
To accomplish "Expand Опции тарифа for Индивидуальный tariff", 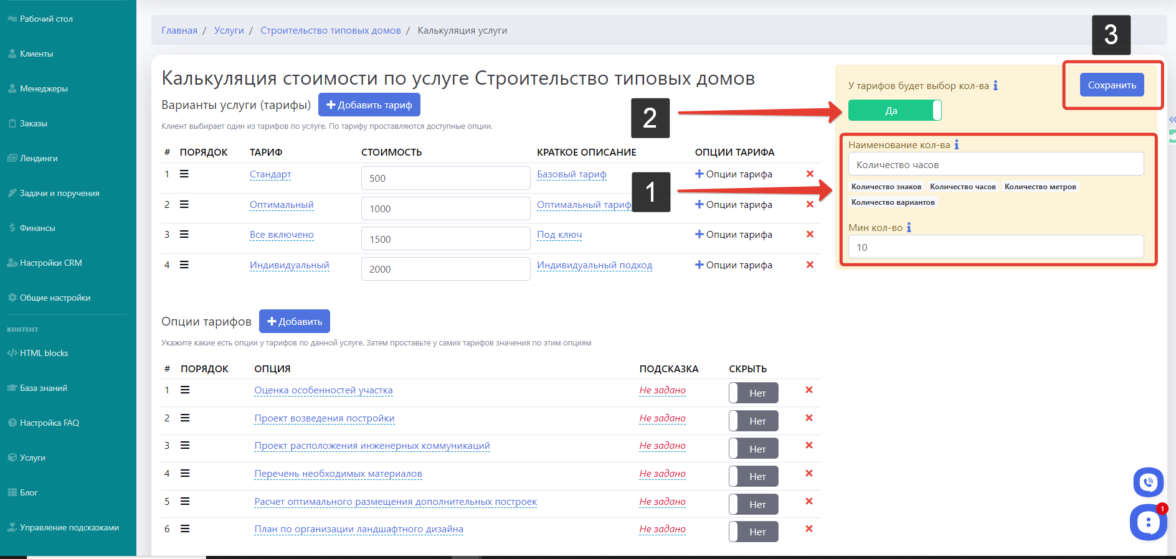I will pos(733,265).
